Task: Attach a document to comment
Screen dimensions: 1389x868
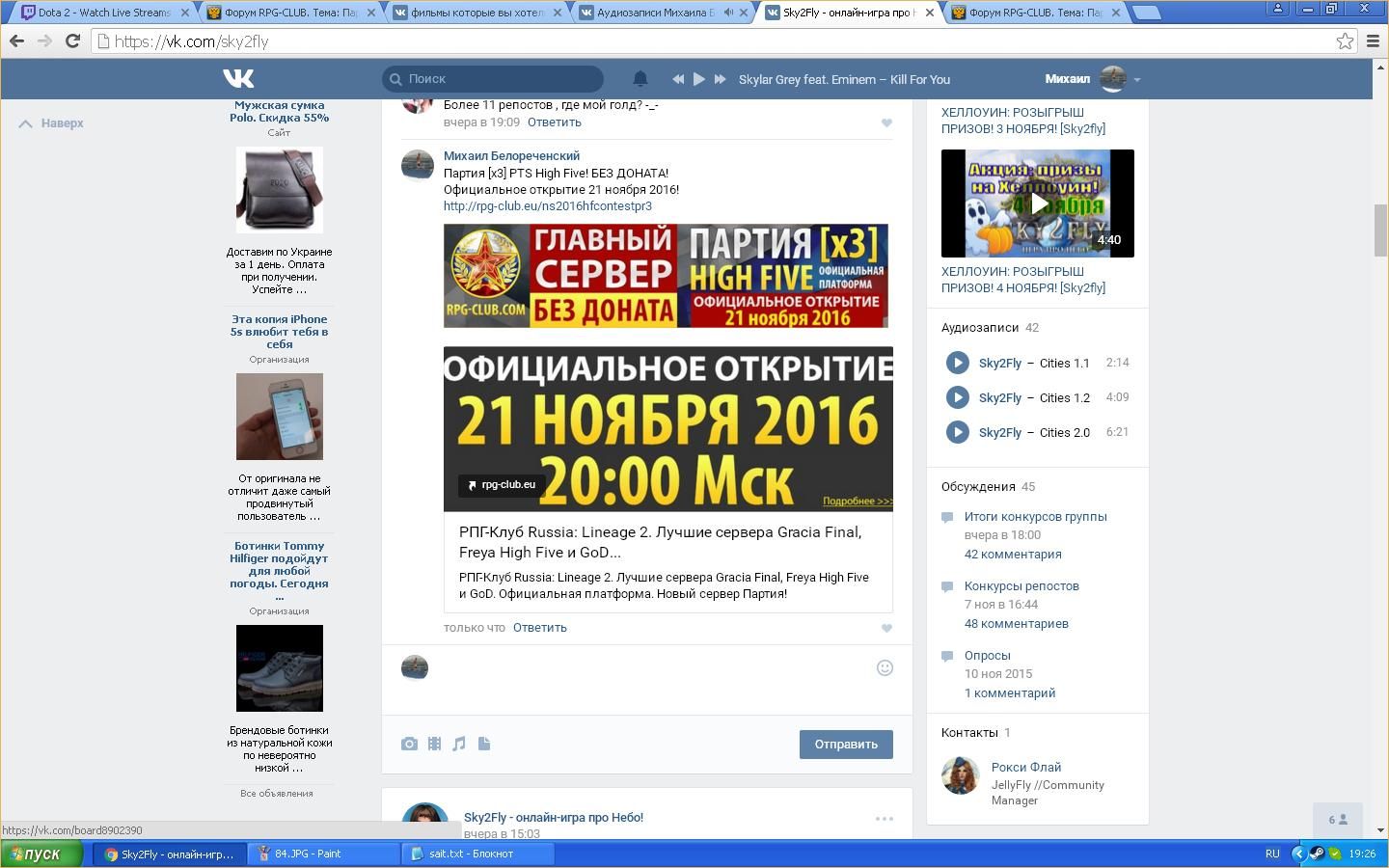Action: click(484, 744)
